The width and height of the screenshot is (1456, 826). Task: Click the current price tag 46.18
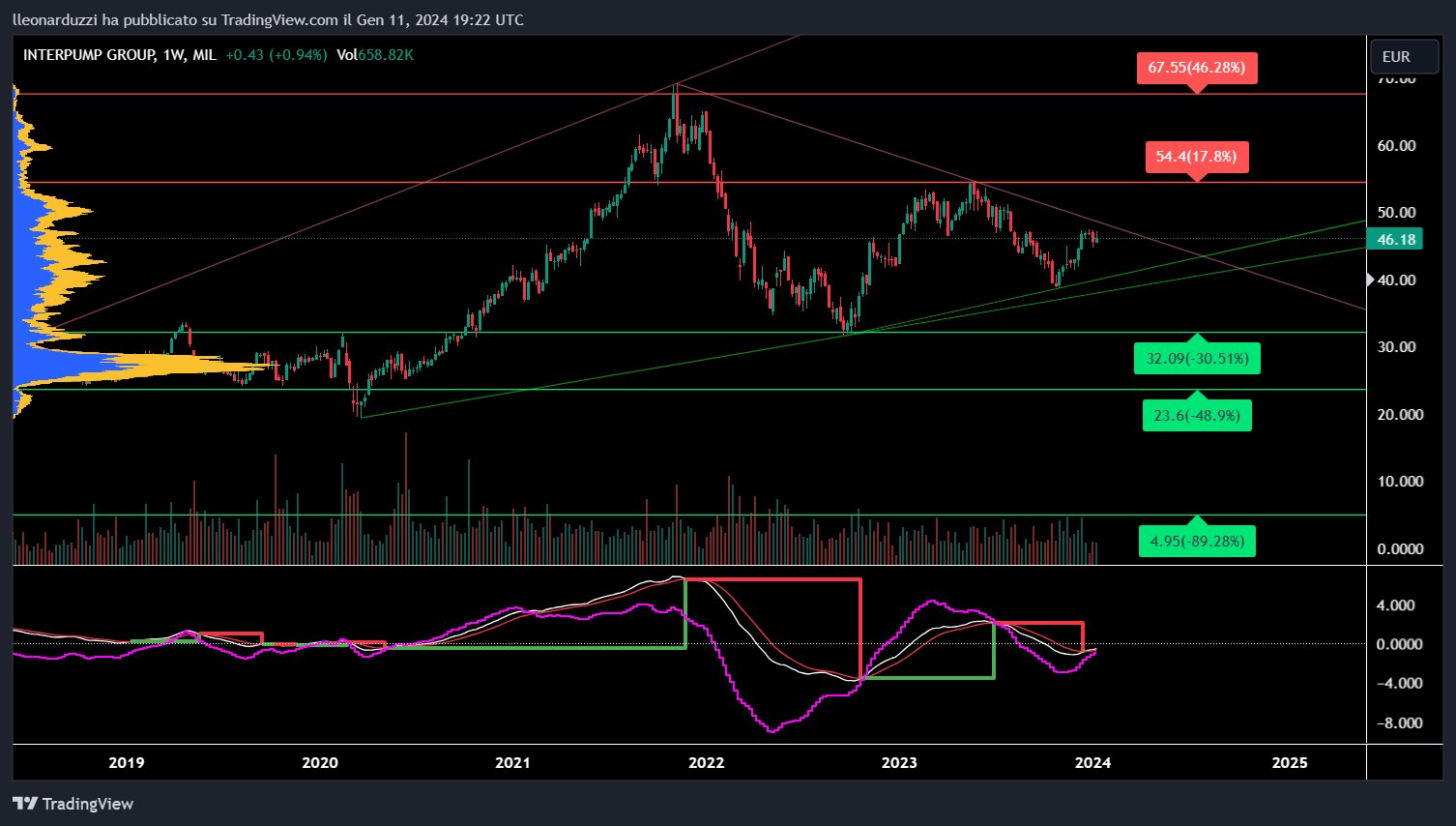[x=1395, y=240]
